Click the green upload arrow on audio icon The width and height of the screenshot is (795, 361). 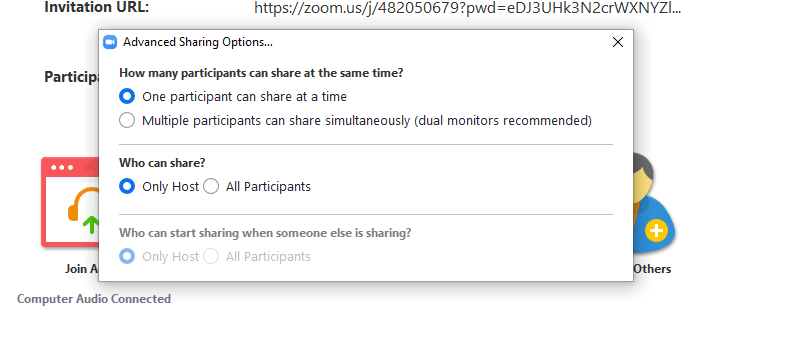[x=92, y=223]
